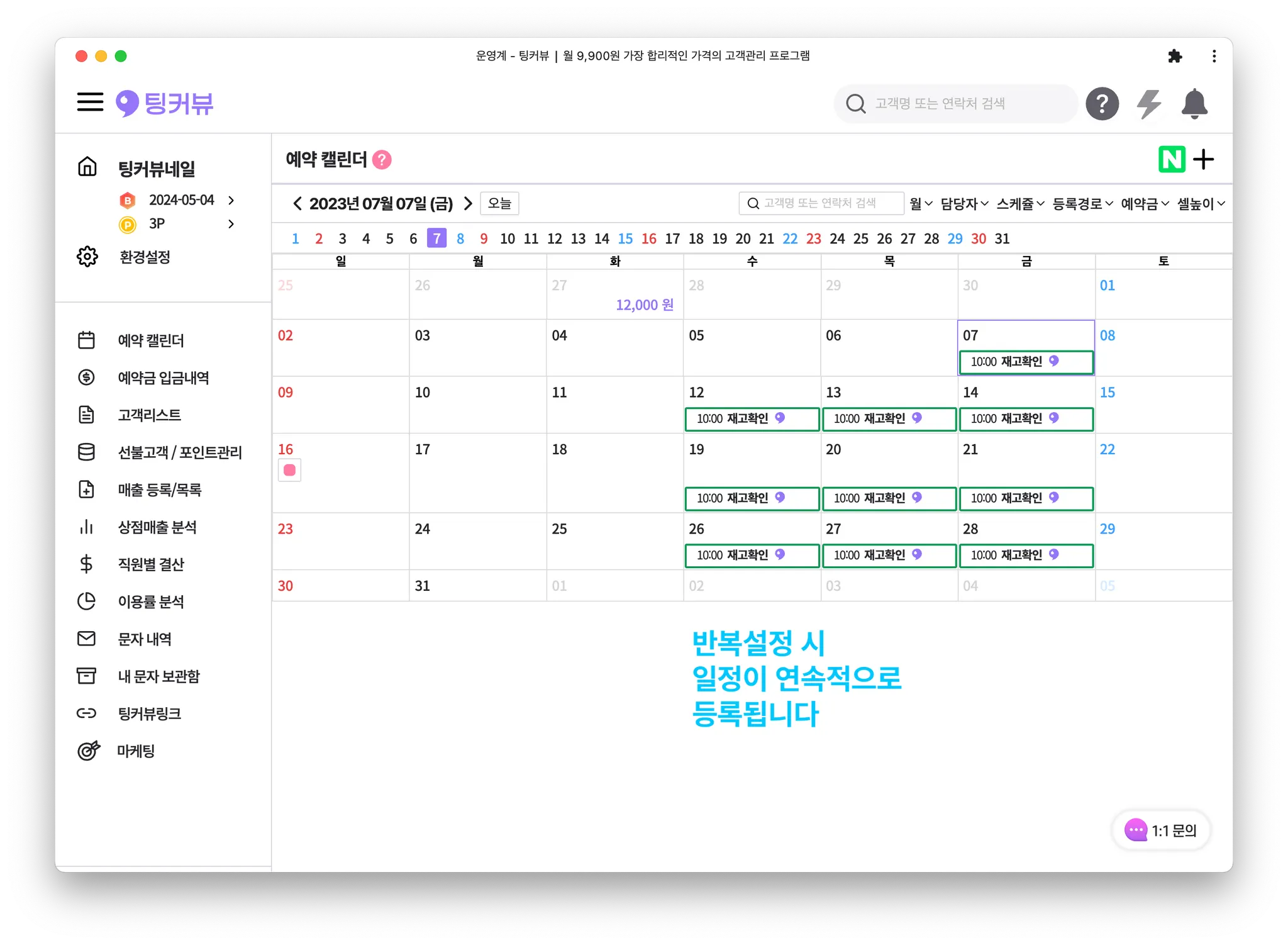Open the 담당자 filter dropdown
This screenshot has height=945, width=1288.
(964, 203)
